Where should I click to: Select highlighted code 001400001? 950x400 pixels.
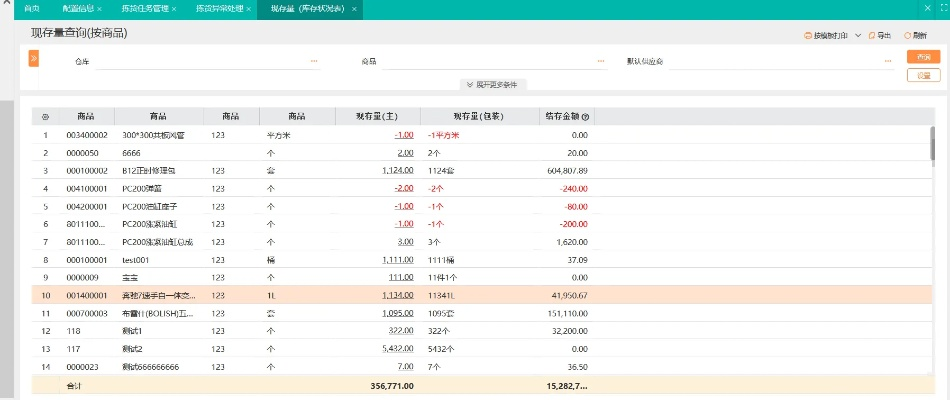coord(87,296)
